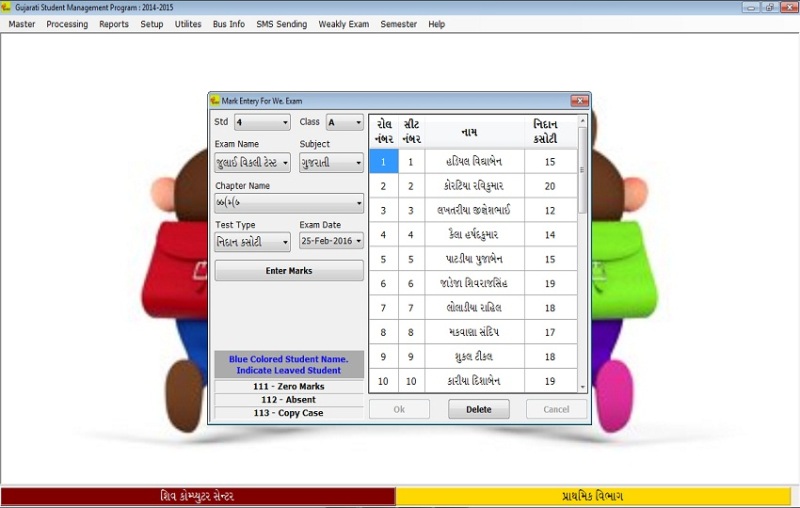Select the marks cell of roll number 2
The width and height of the screenshot is (800, 508).
(x=549, y=186)
